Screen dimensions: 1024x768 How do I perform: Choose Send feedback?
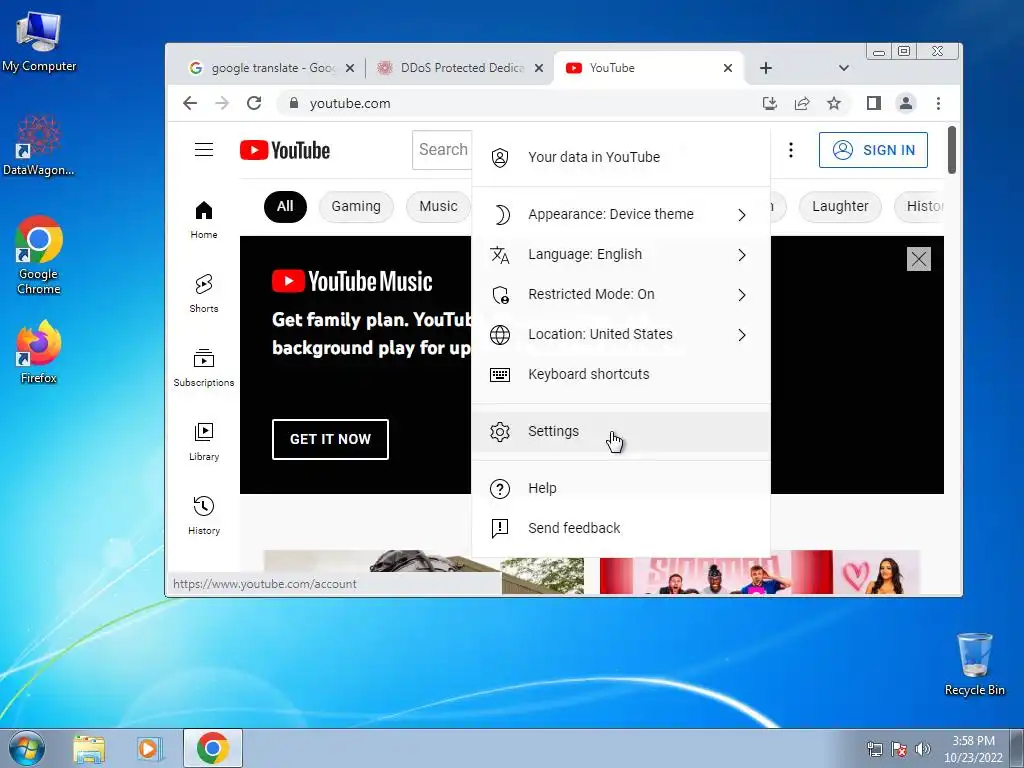point(620,528)
